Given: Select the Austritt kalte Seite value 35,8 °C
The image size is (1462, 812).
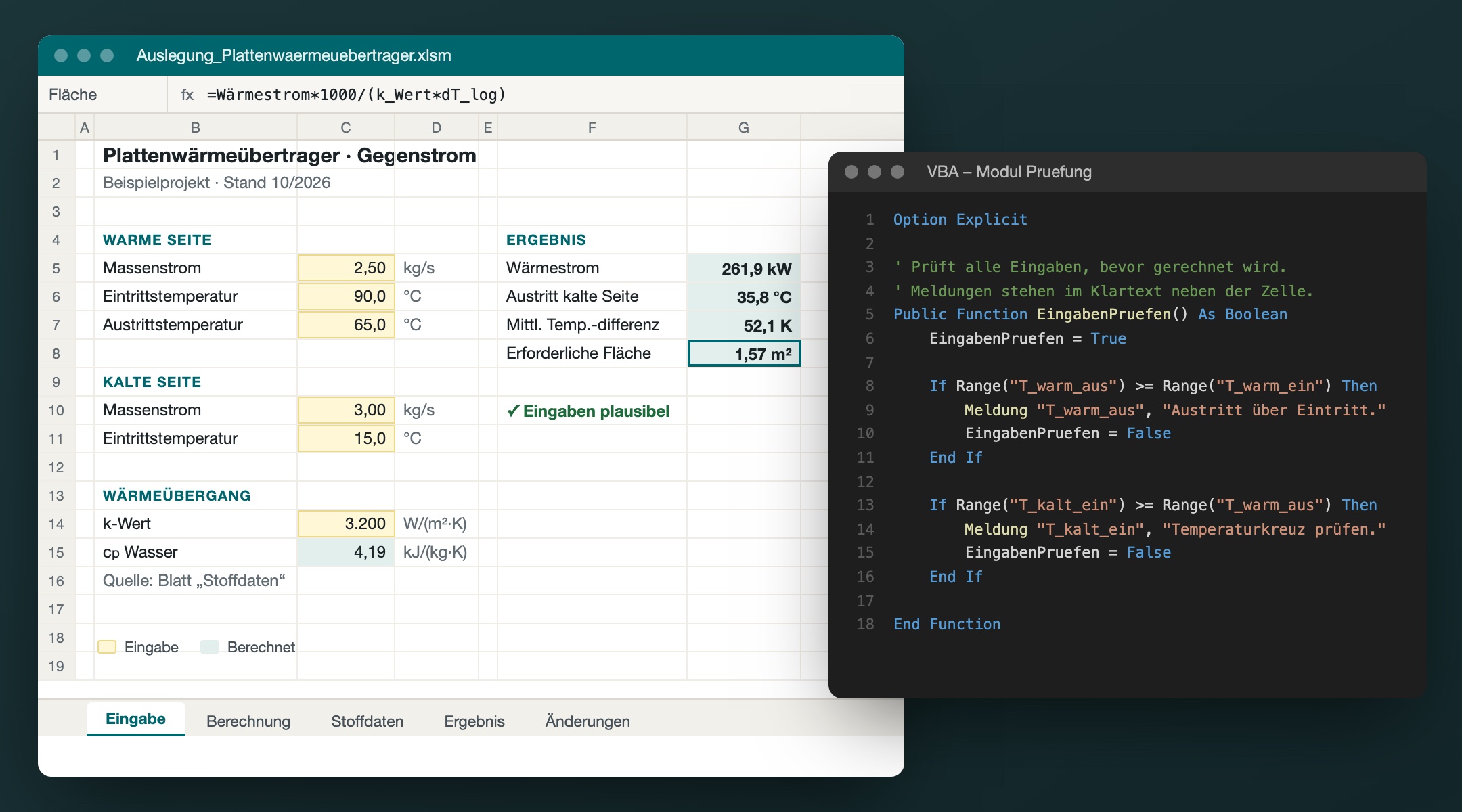Looking at the screenshot, I should 744,296.
